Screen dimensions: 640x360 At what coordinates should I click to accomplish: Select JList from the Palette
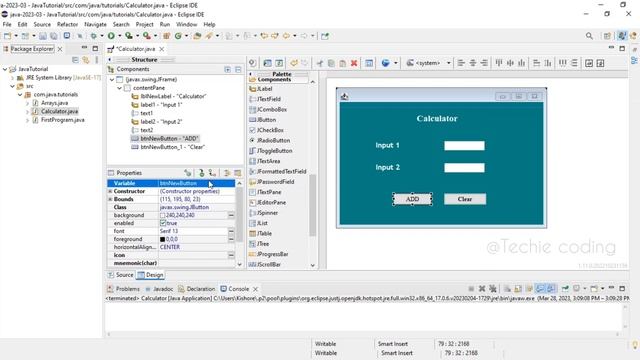tap(258, 223)
